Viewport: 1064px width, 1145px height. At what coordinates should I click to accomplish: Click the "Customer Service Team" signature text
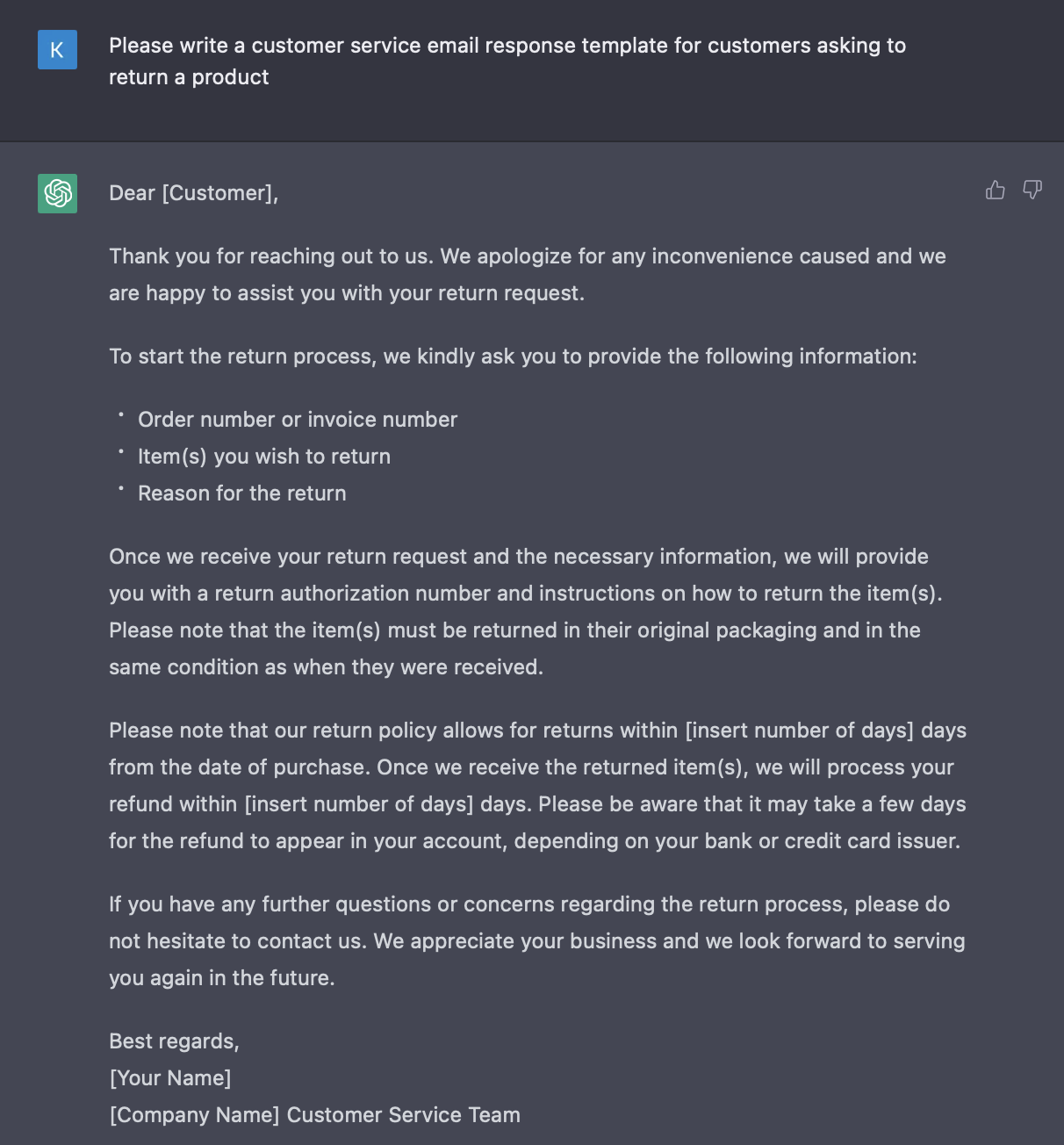404,1115
